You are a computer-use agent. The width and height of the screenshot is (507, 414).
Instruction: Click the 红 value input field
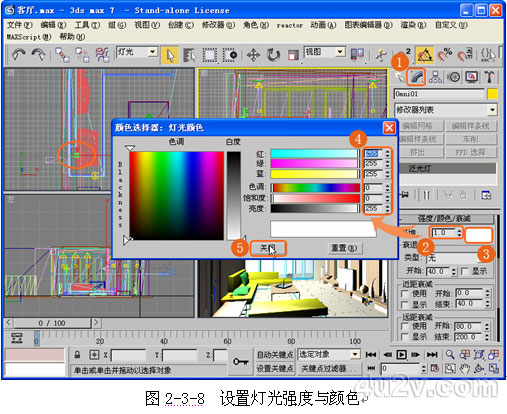click(x=373, y=153)
